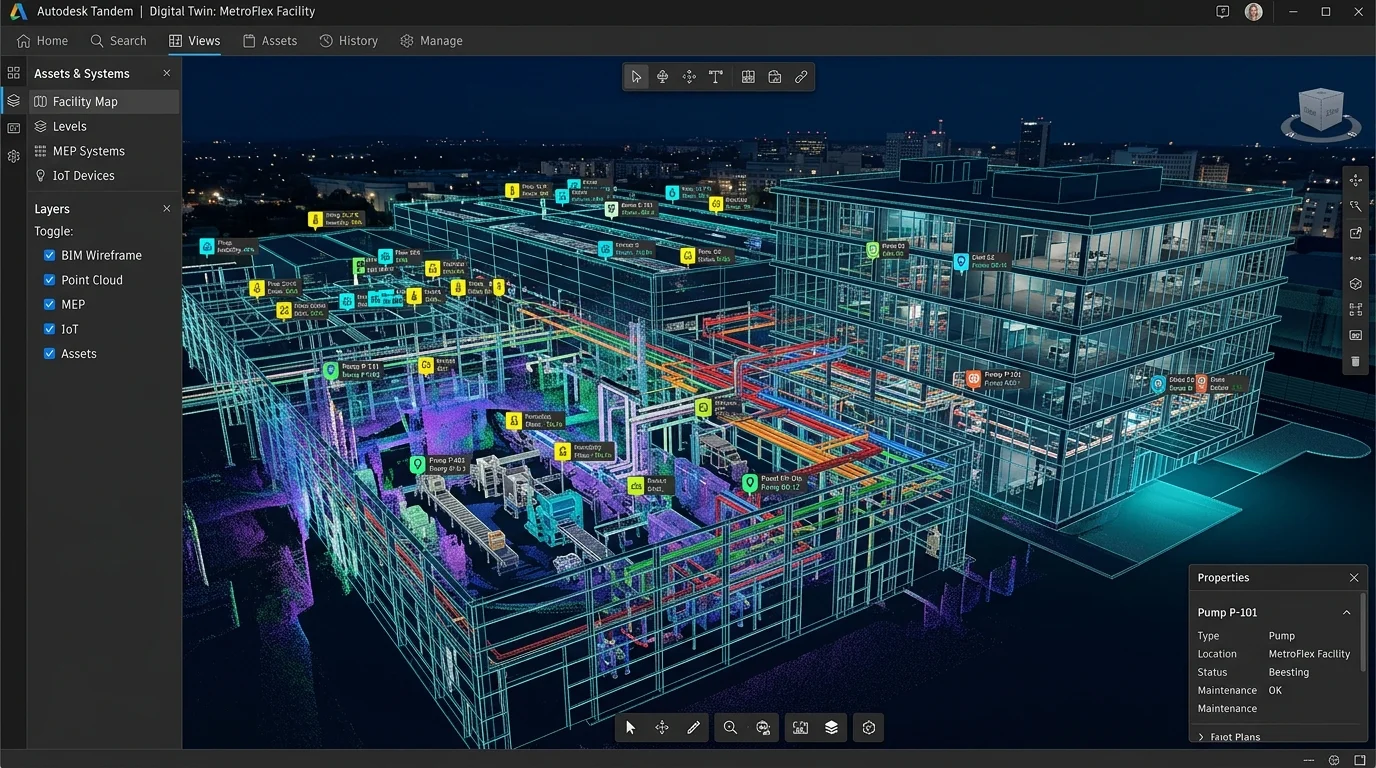Open the grid table tool in top toolbar
Image resolution: width=1376 pixels, height=768 pixels.
pyautogui.click(x=748, y=77)
